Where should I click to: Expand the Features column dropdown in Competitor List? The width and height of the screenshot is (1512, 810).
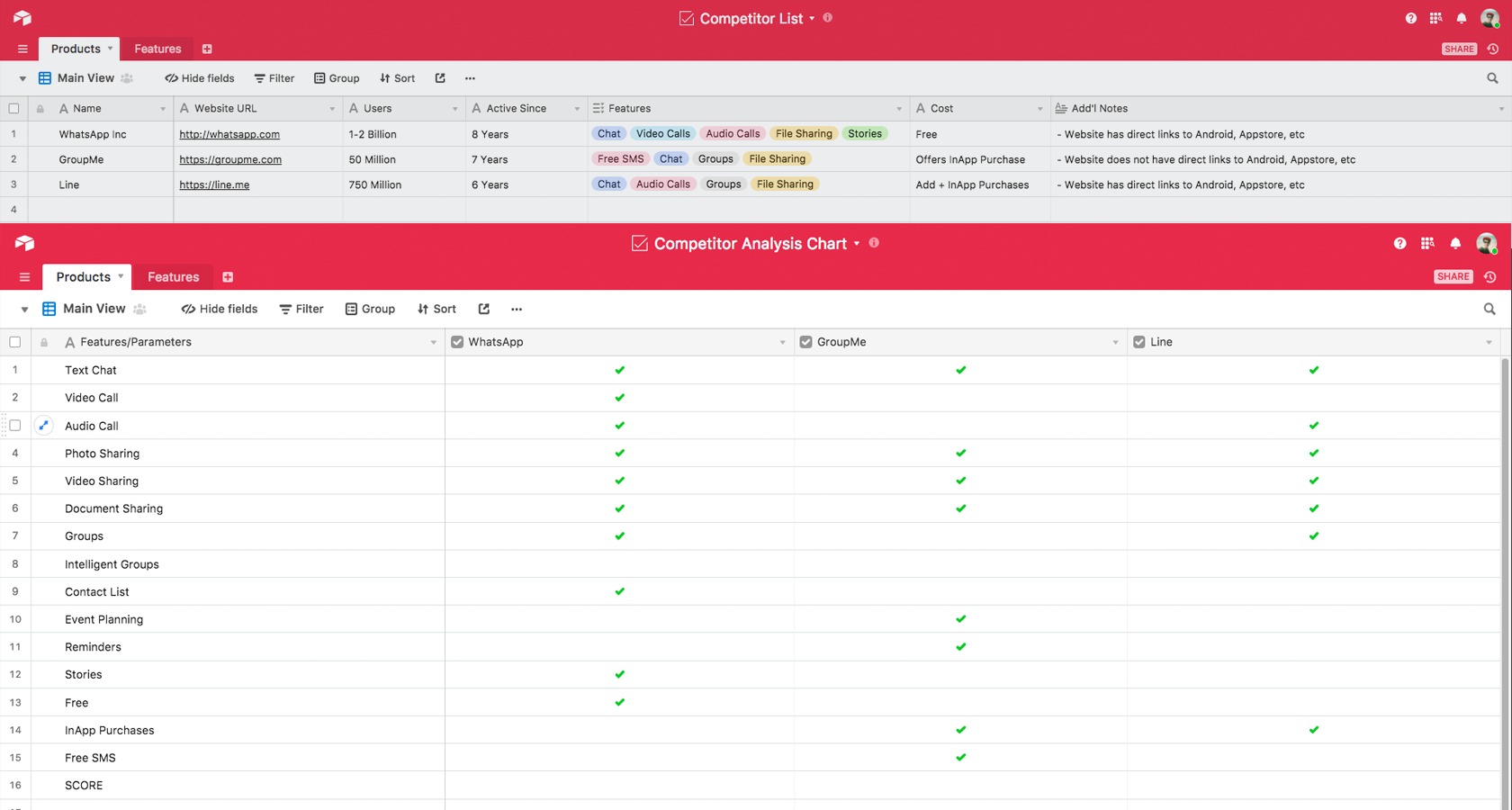[898, 109]
